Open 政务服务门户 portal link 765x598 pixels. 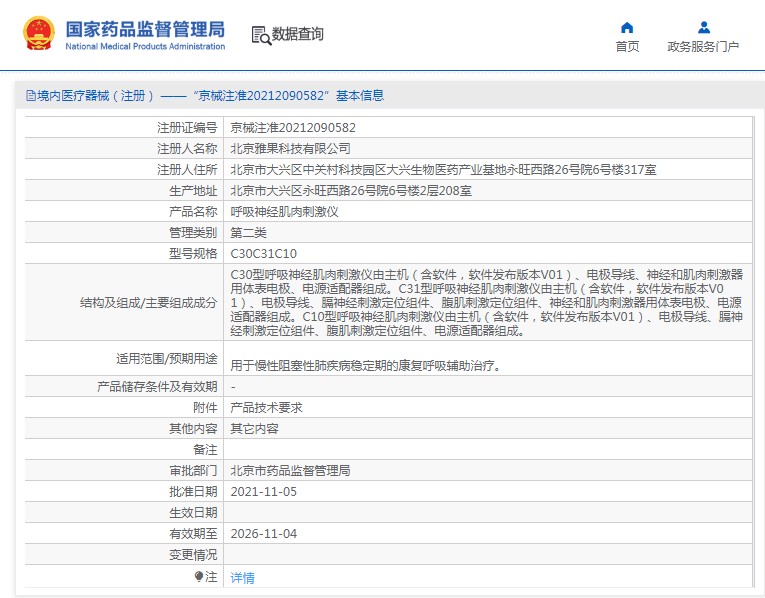click(703, 46)
